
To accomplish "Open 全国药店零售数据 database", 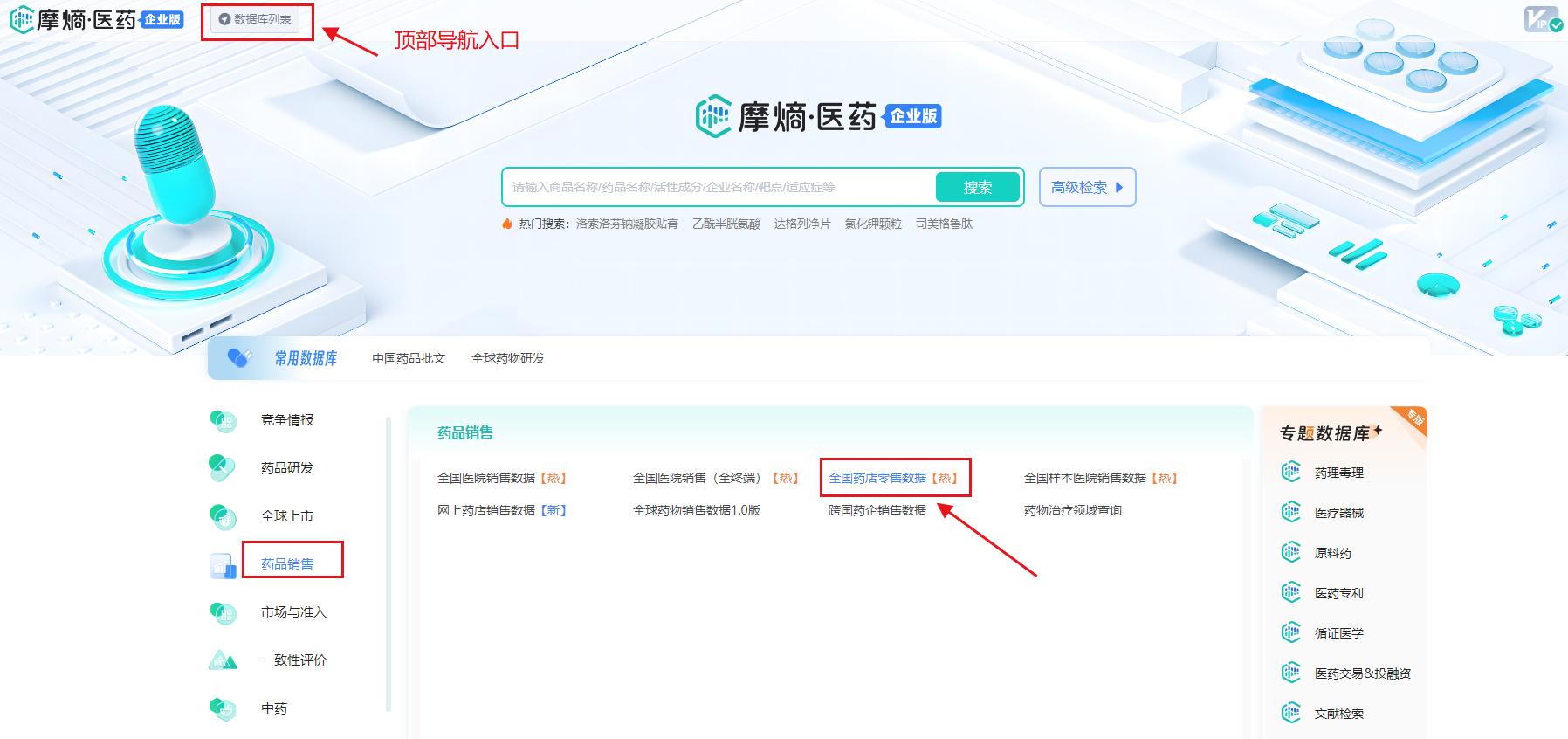I will (893, 478).
